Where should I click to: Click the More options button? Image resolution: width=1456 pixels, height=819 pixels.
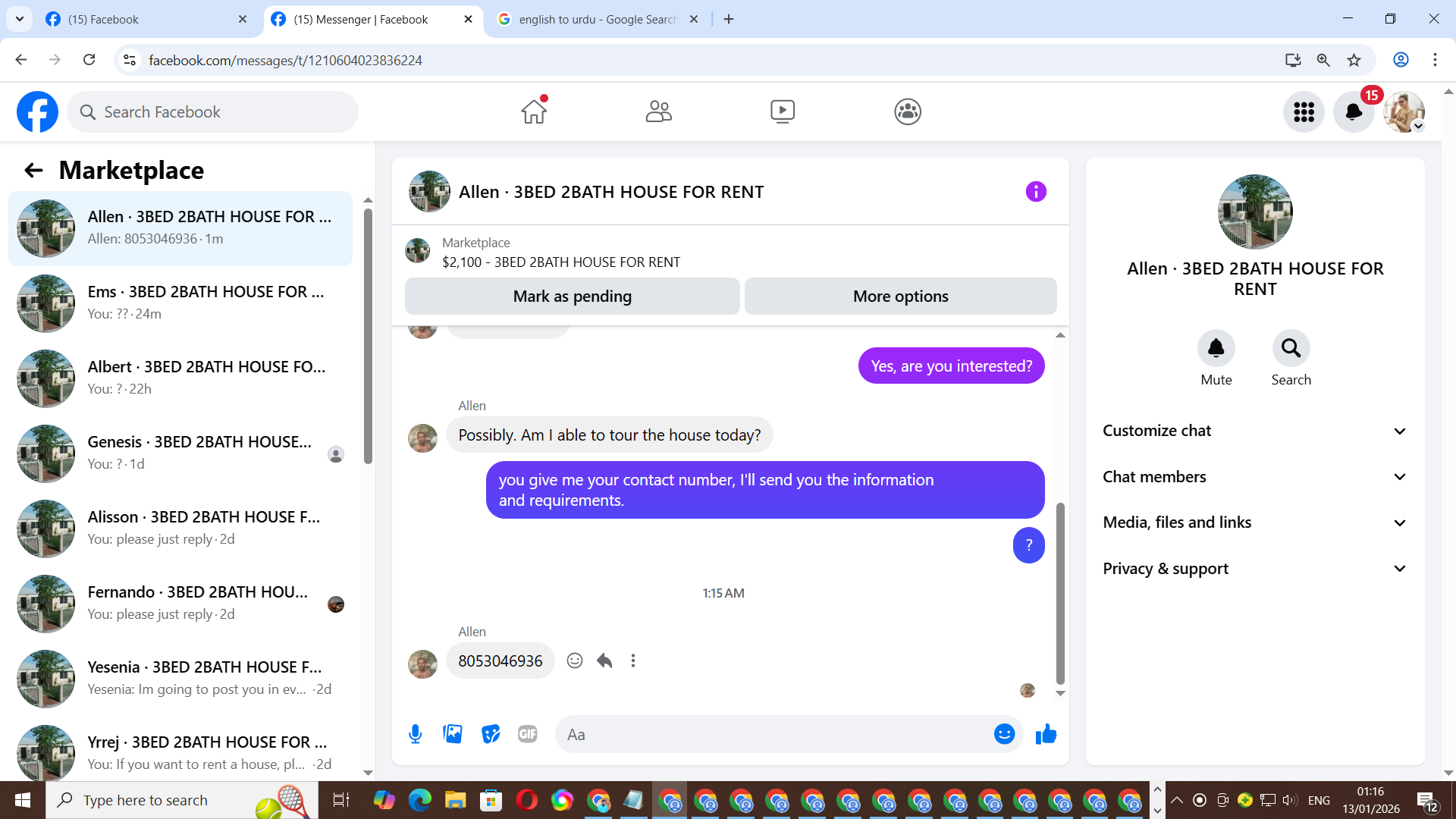point(900,297)
